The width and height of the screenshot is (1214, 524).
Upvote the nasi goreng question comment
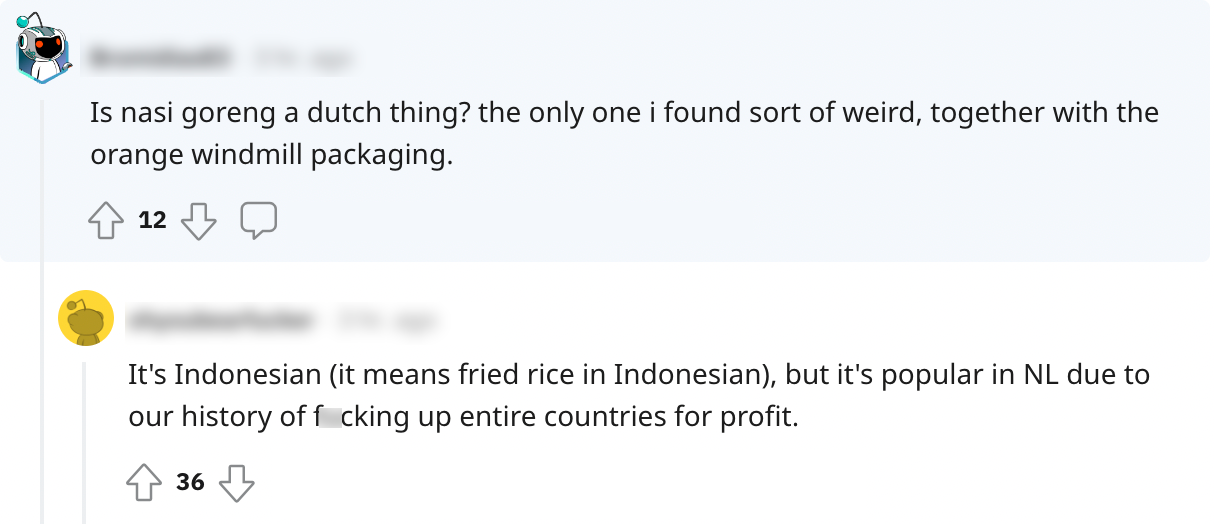click(106, 221)
